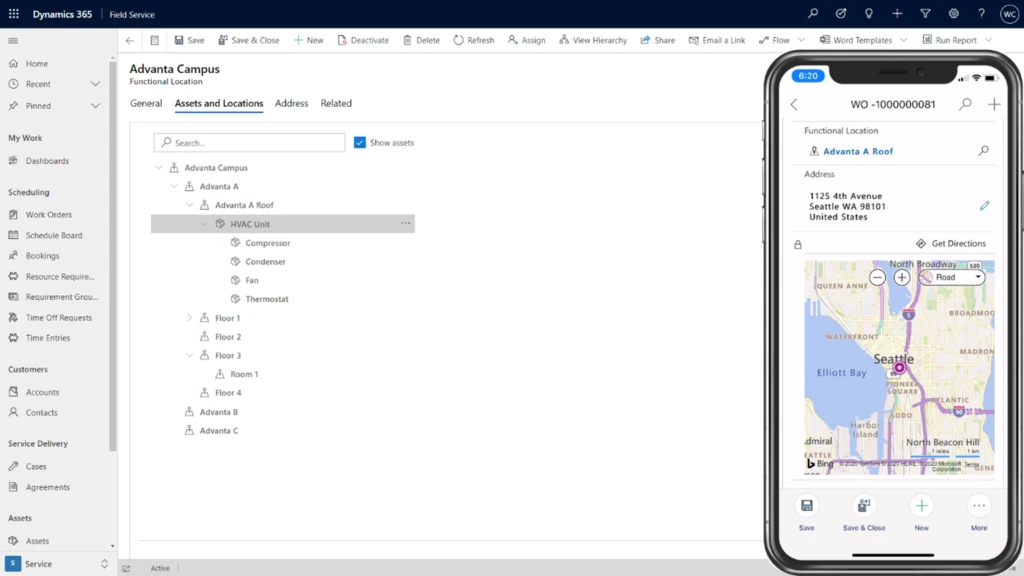Screen dimensions: 1024x576
Task: Tap the edit pencil next to address
Action: 984,206
